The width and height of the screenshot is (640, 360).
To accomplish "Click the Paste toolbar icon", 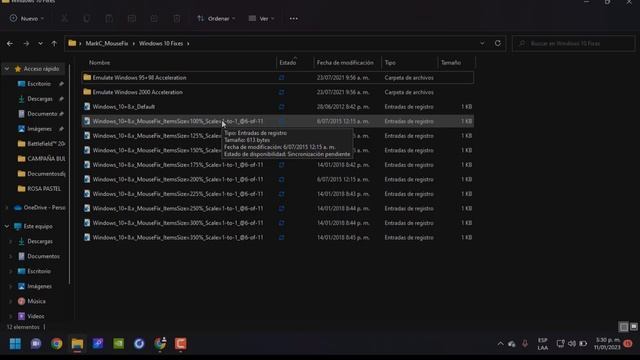I will coord(109,19).
